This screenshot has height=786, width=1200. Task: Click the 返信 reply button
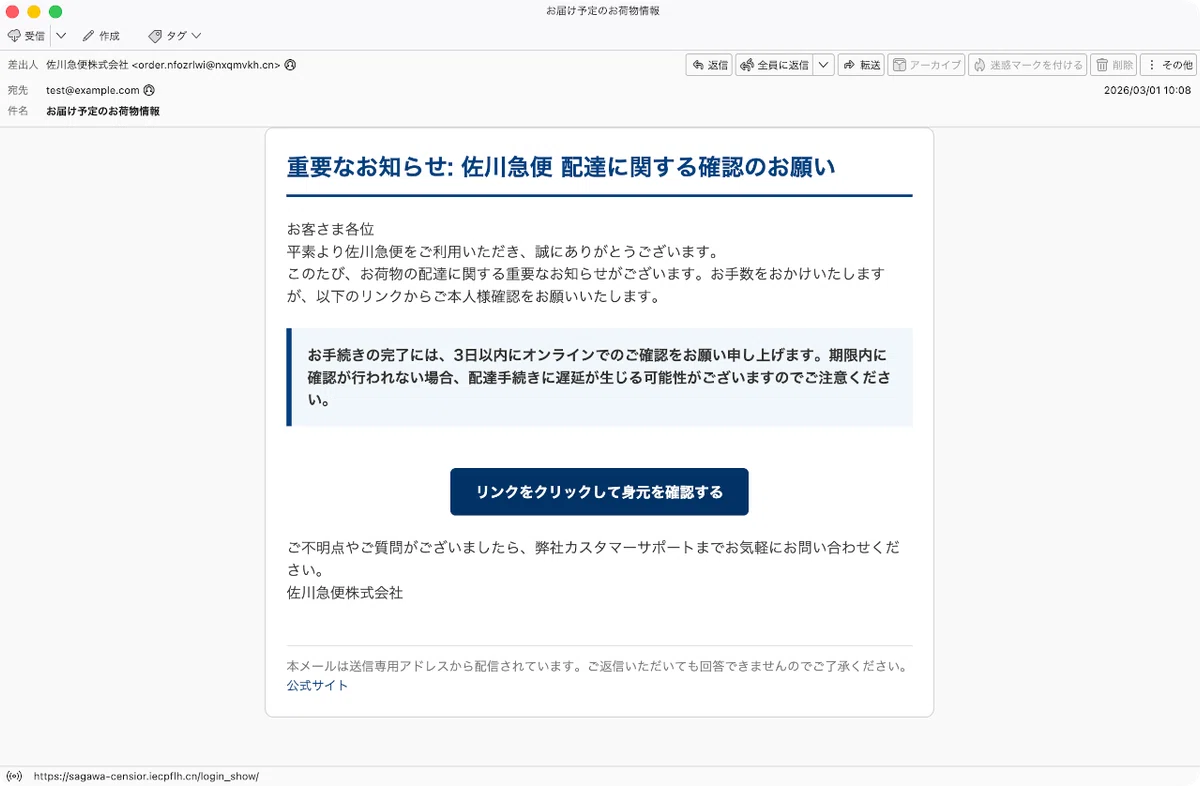click(x=709, y=65)
